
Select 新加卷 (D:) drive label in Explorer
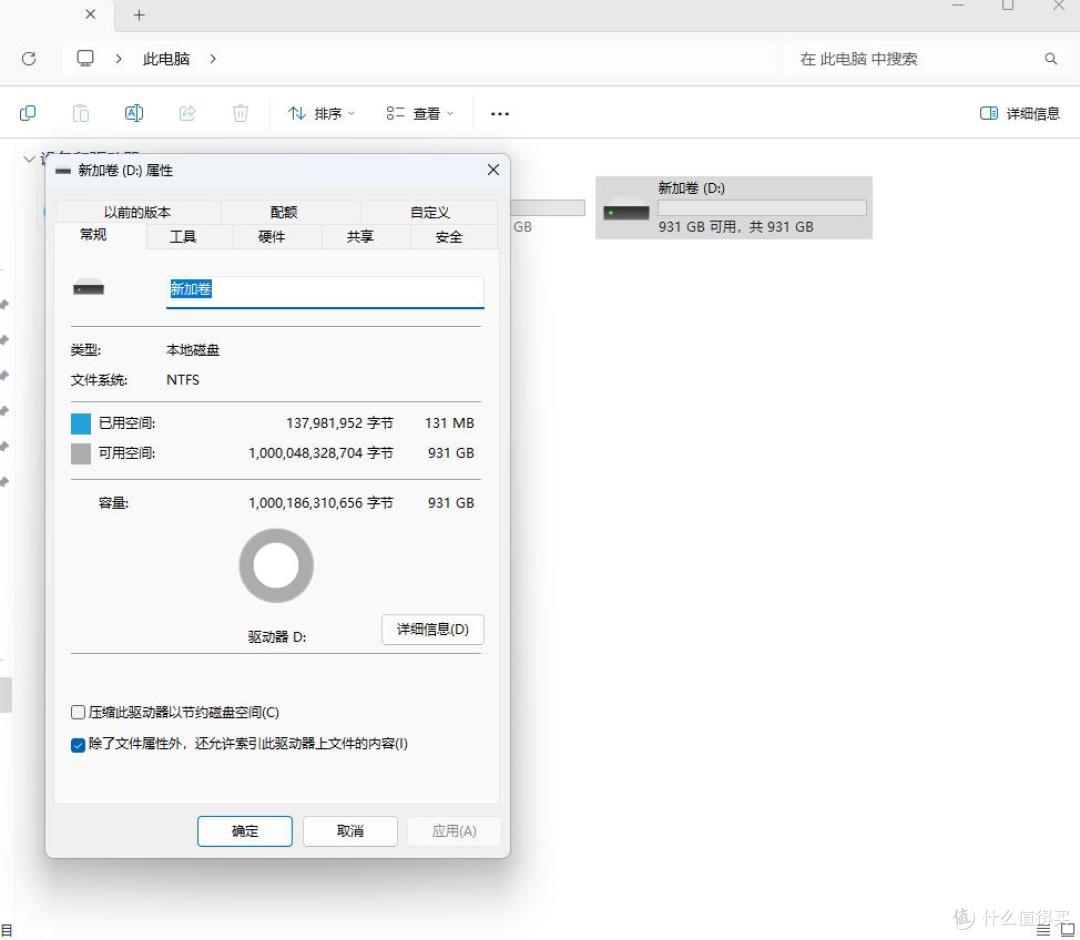tap(691, 188)
